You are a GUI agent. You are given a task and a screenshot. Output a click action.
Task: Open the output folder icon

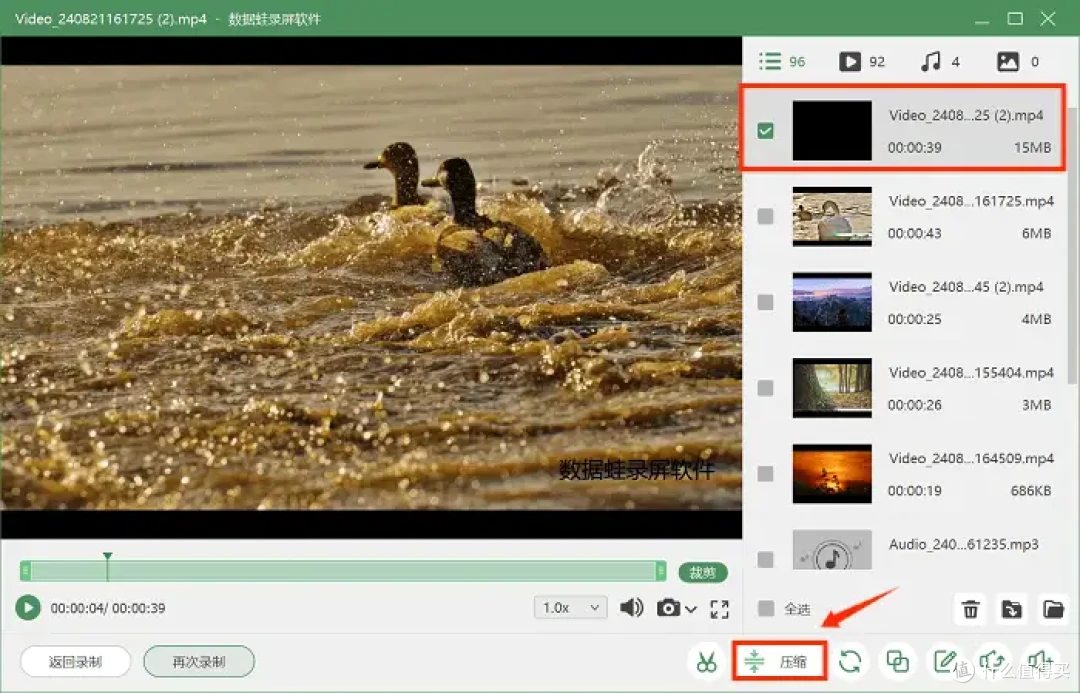coord(1053,609)
